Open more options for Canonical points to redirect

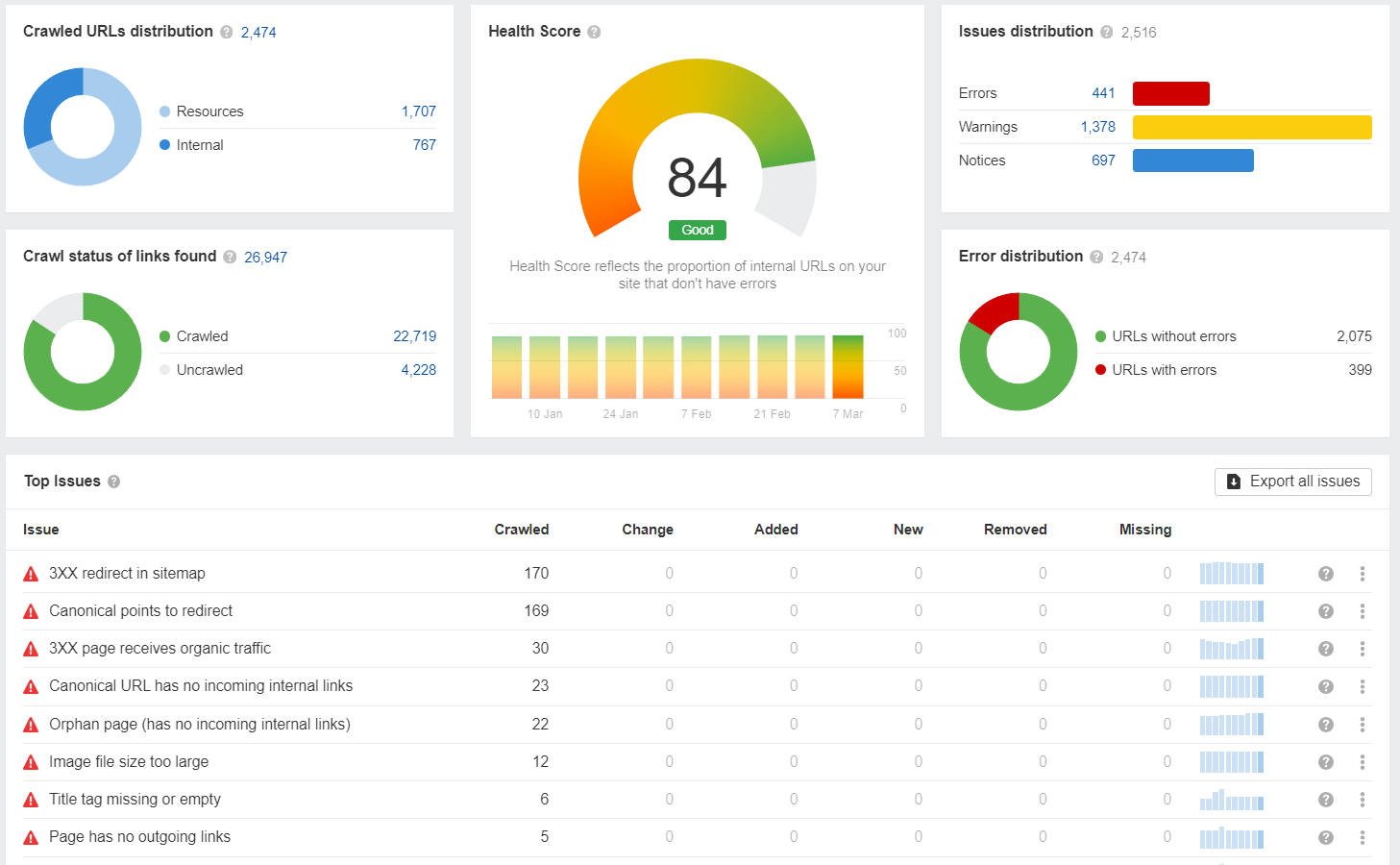tap(1363, 611)
